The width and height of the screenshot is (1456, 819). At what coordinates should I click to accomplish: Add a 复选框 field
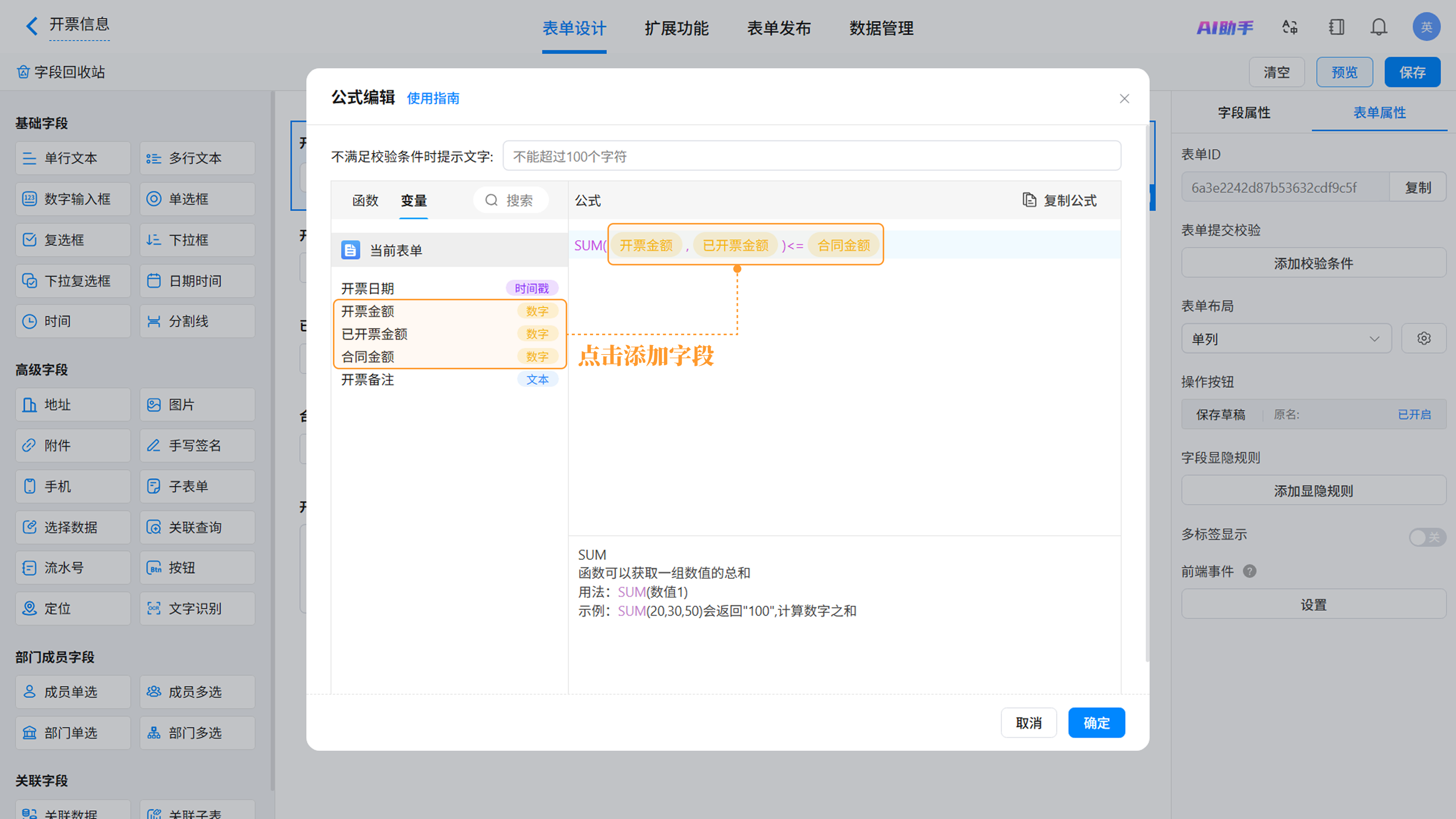click(73, 240)
